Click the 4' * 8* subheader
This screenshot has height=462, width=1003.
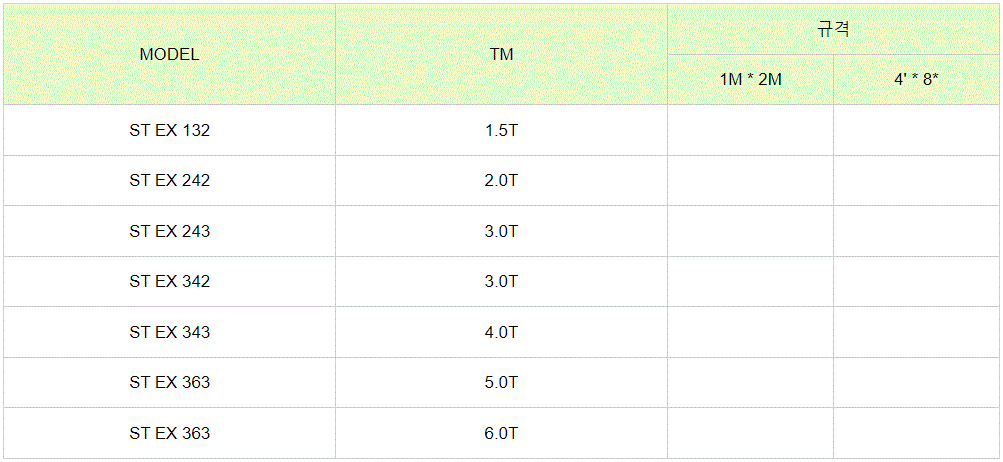pos(917,80)
